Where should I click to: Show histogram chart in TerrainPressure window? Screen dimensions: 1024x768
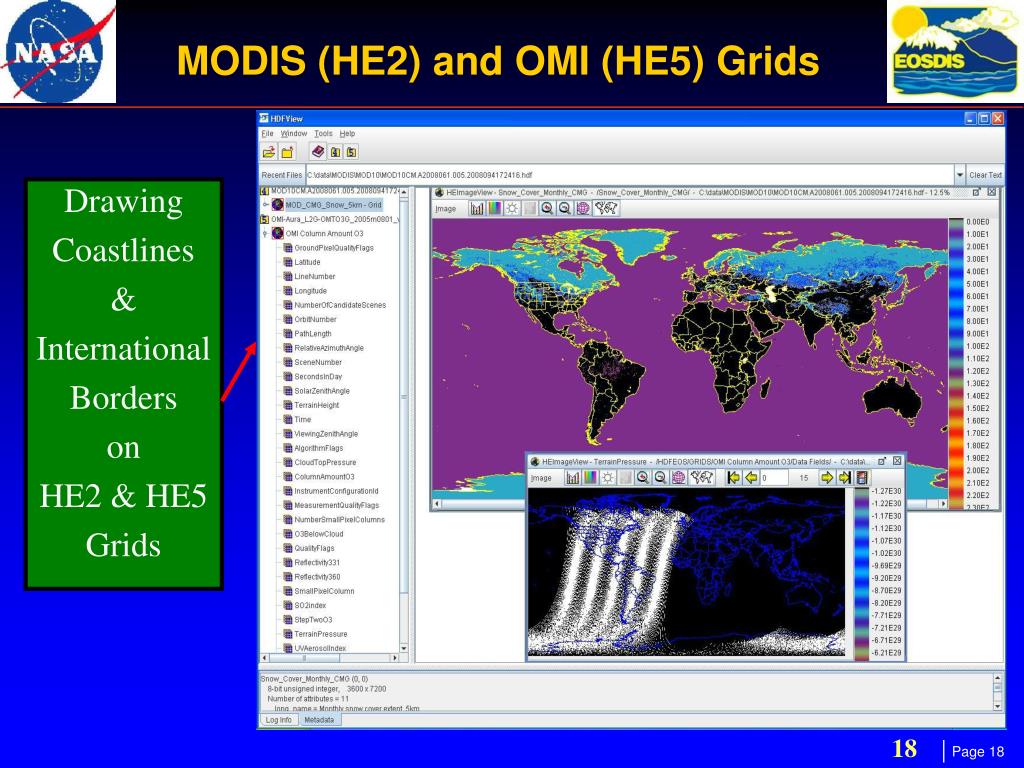[573, 478]
